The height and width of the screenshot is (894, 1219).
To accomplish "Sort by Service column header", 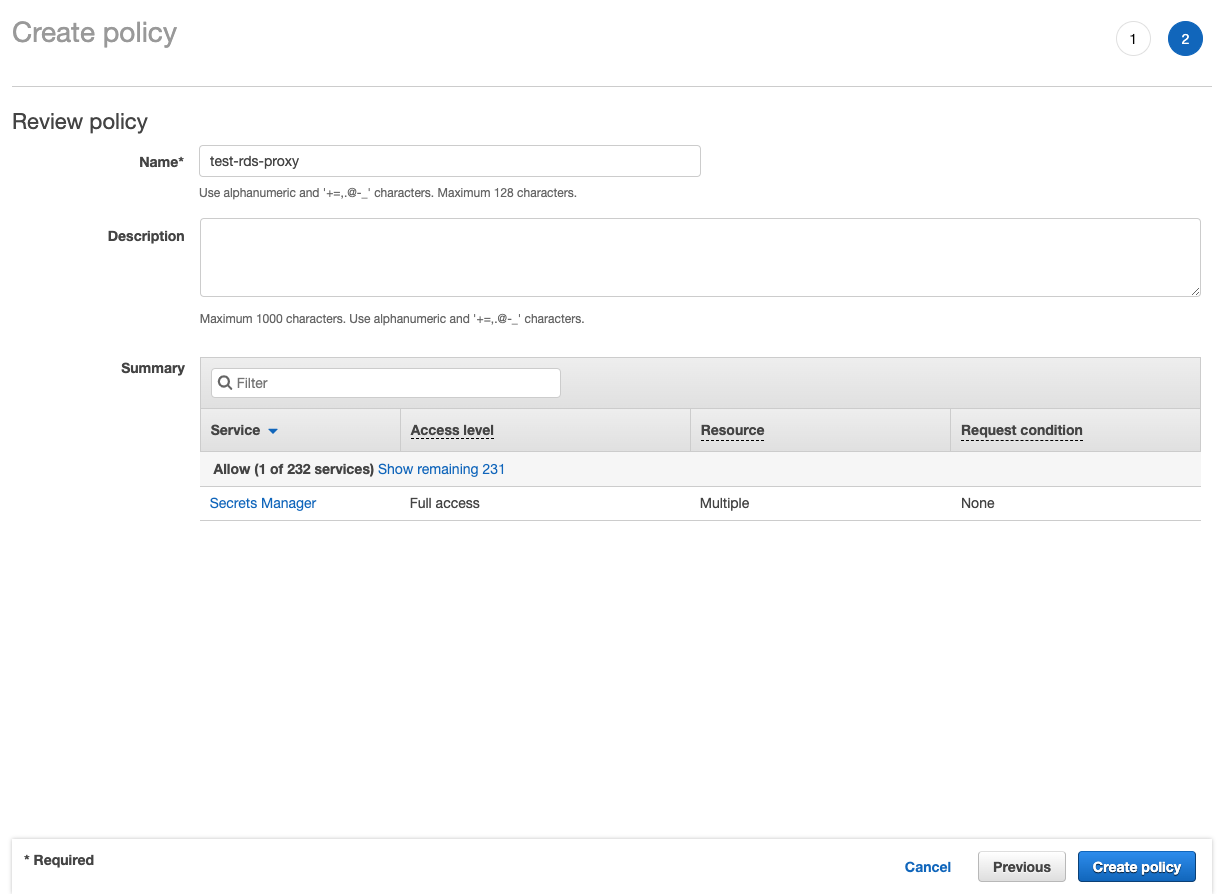I will click(x=235, y=430).
